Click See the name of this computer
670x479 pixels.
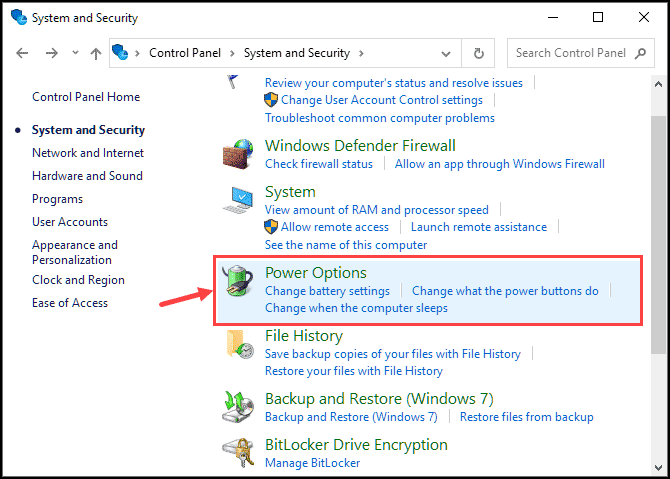pyautogui.click(x=346, y=245)
